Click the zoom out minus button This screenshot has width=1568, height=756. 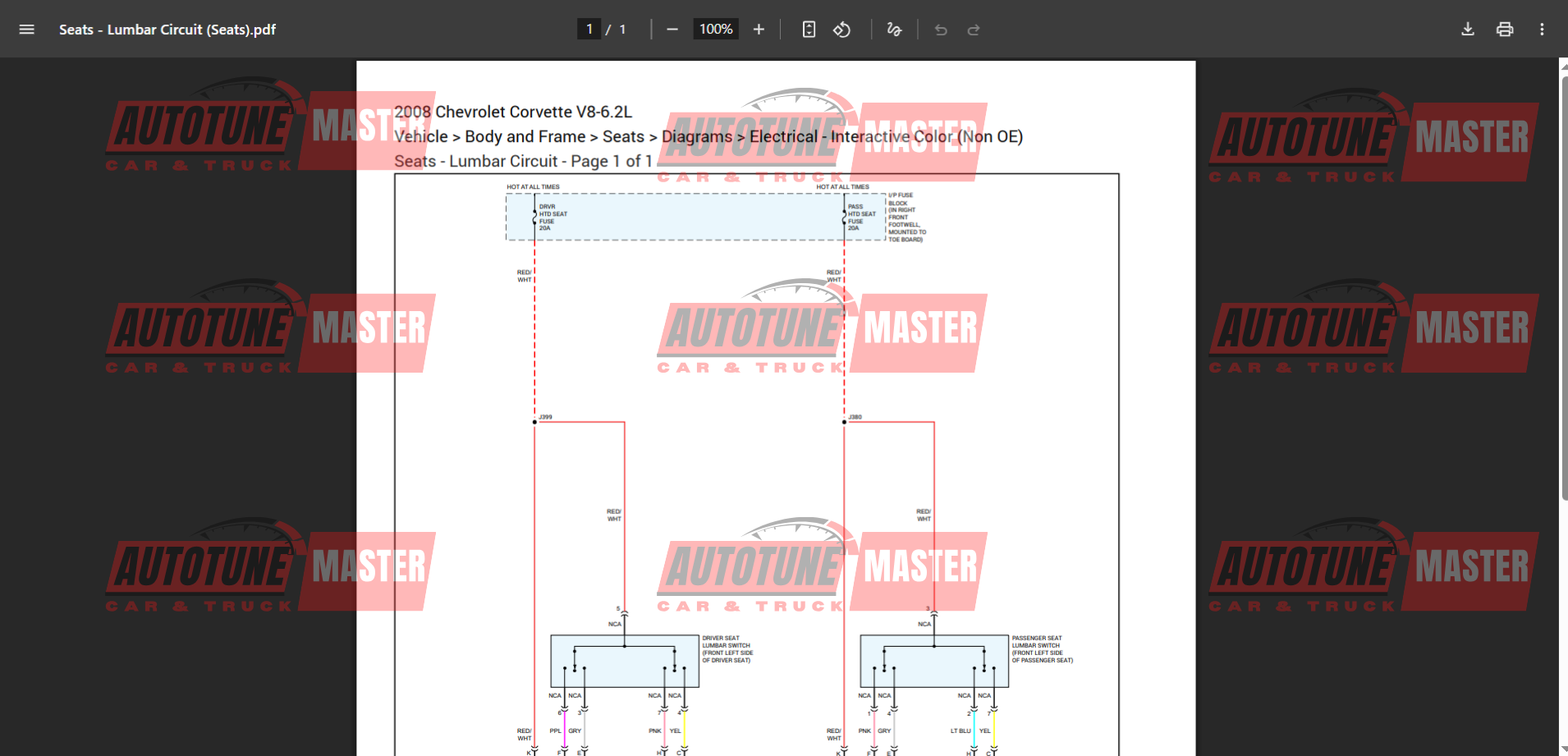coord(672,30)
